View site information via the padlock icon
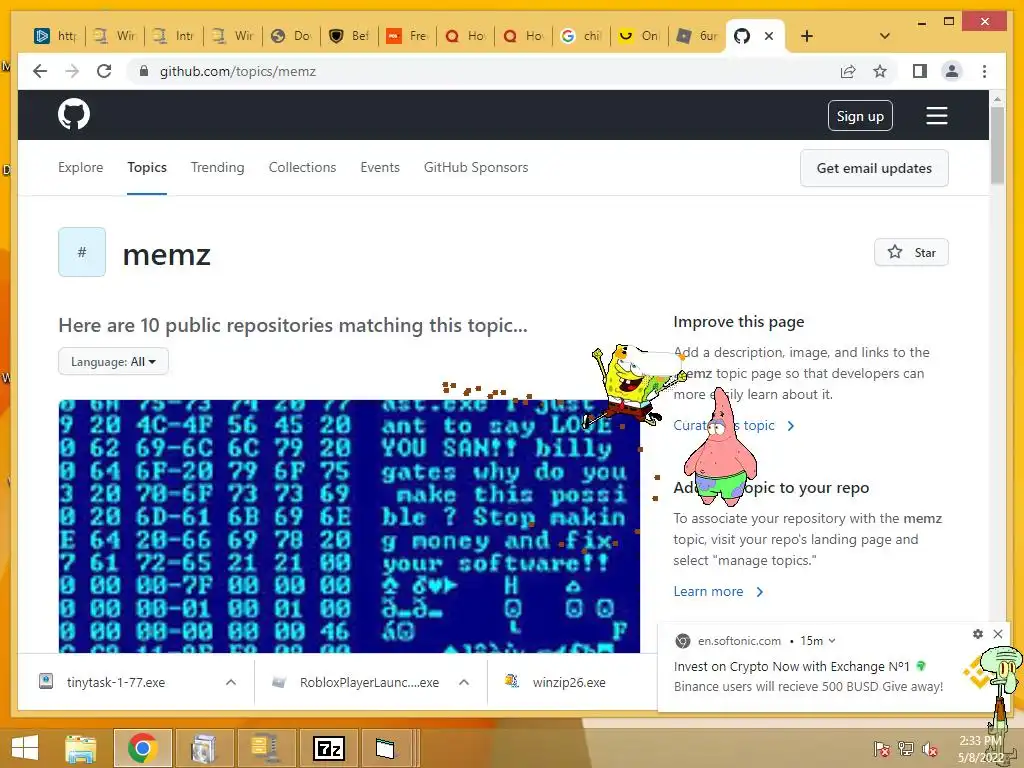 [144, 71]
